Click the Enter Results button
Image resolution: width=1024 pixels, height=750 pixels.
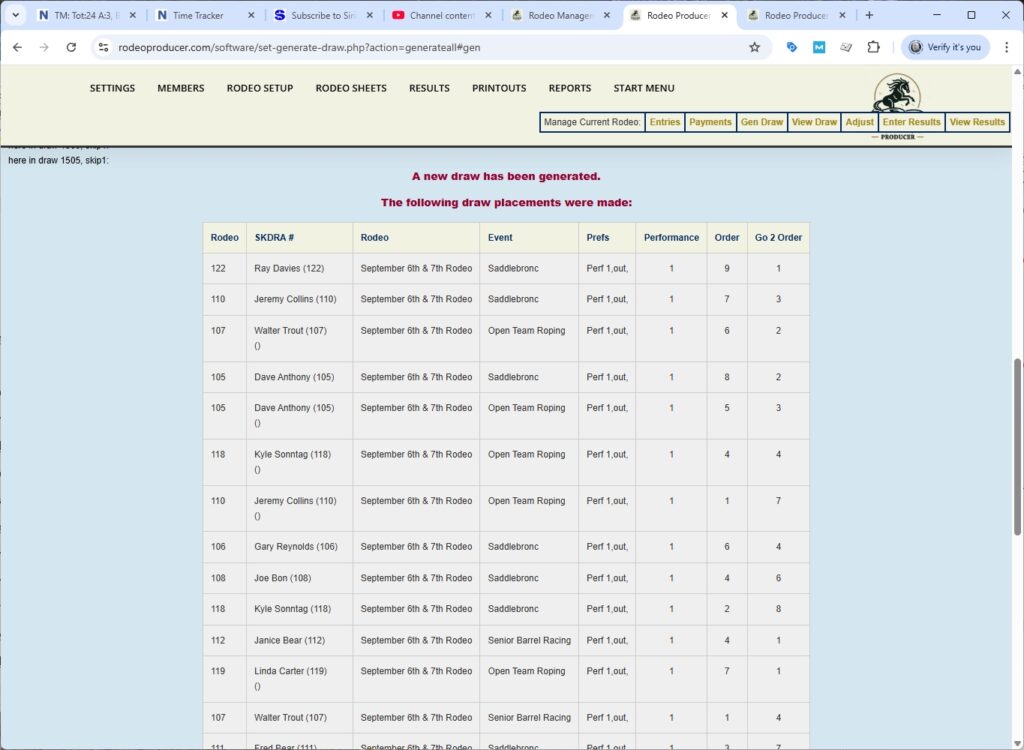[x=910, y=122]
